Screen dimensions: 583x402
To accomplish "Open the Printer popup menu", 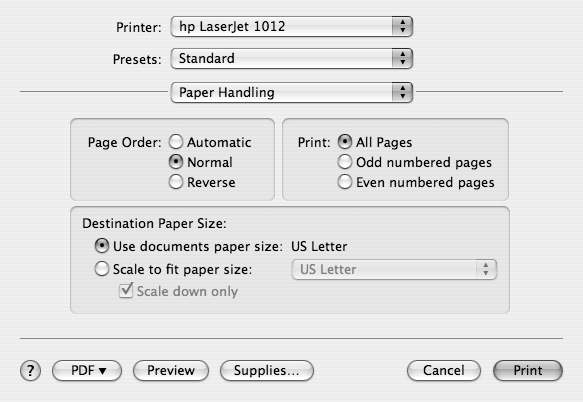I will pyautogui.click(x=292, y=26).
